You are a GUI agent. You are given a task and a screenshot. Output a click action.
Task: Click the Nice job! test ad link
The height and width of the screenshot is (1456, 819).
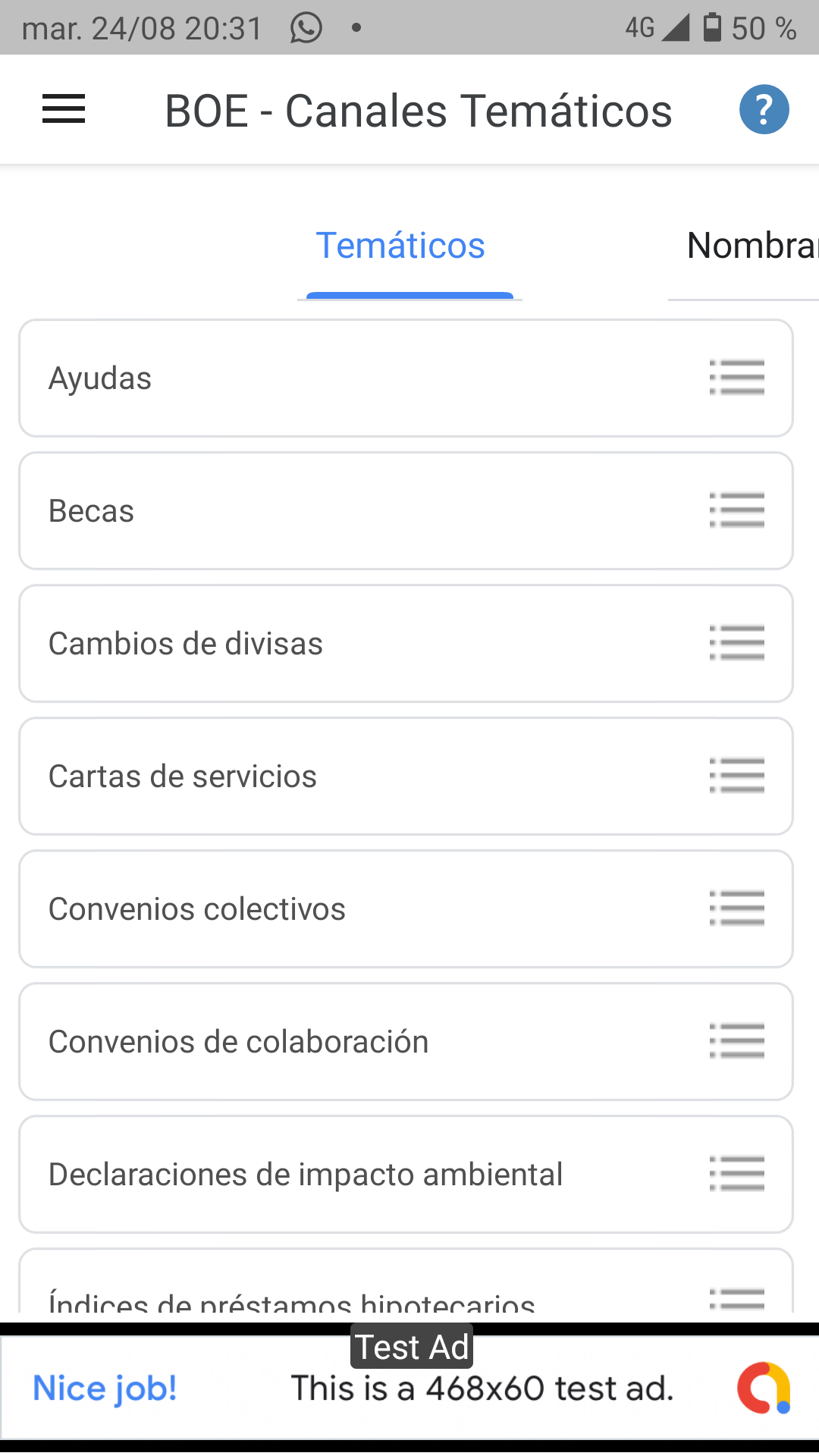(x=105, y=1389)
